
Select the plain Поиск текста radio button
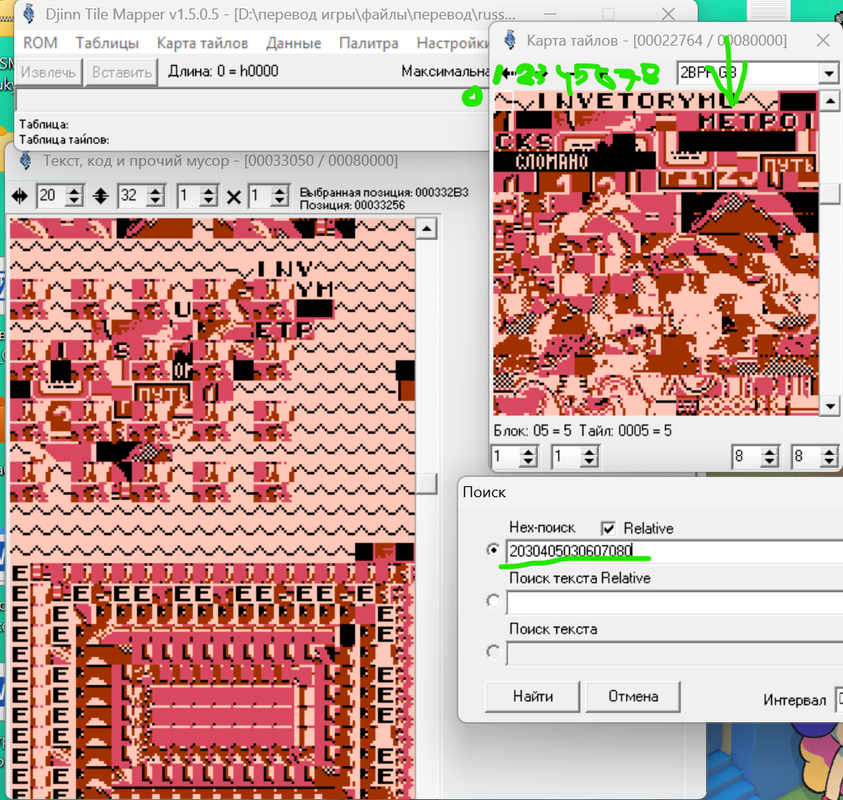click(493, 652)
